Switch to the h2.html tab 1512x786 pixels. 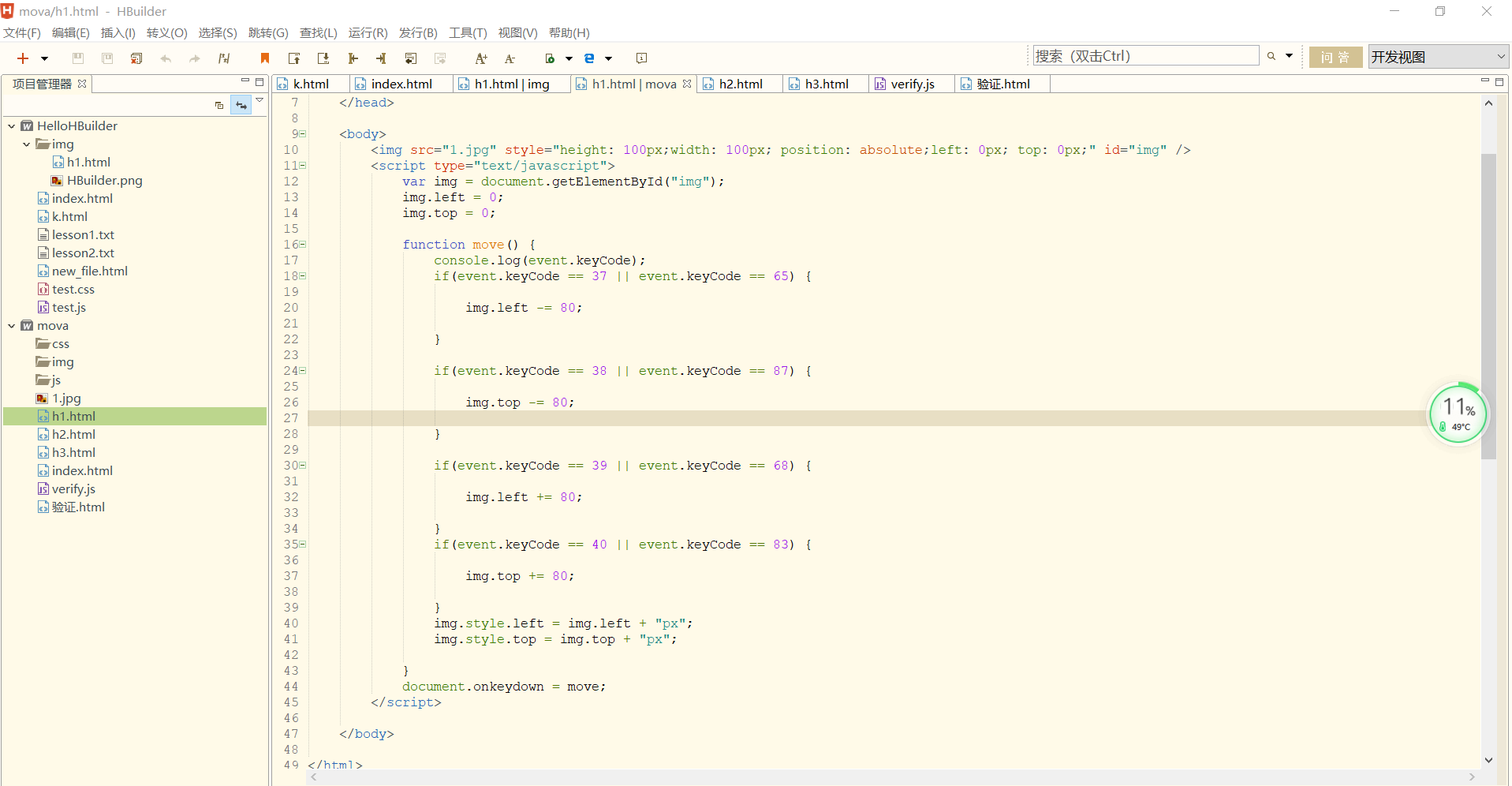(740, 84)
